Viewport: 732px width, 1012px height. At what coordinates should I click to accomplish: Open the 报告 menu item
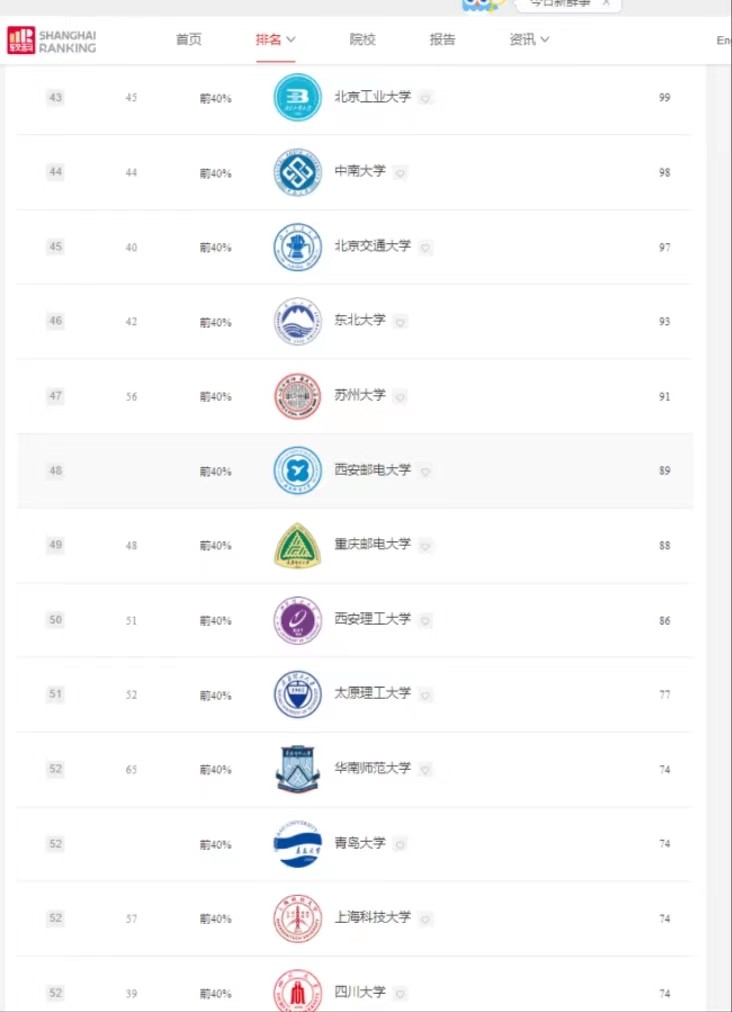click(x=442, y=40)
